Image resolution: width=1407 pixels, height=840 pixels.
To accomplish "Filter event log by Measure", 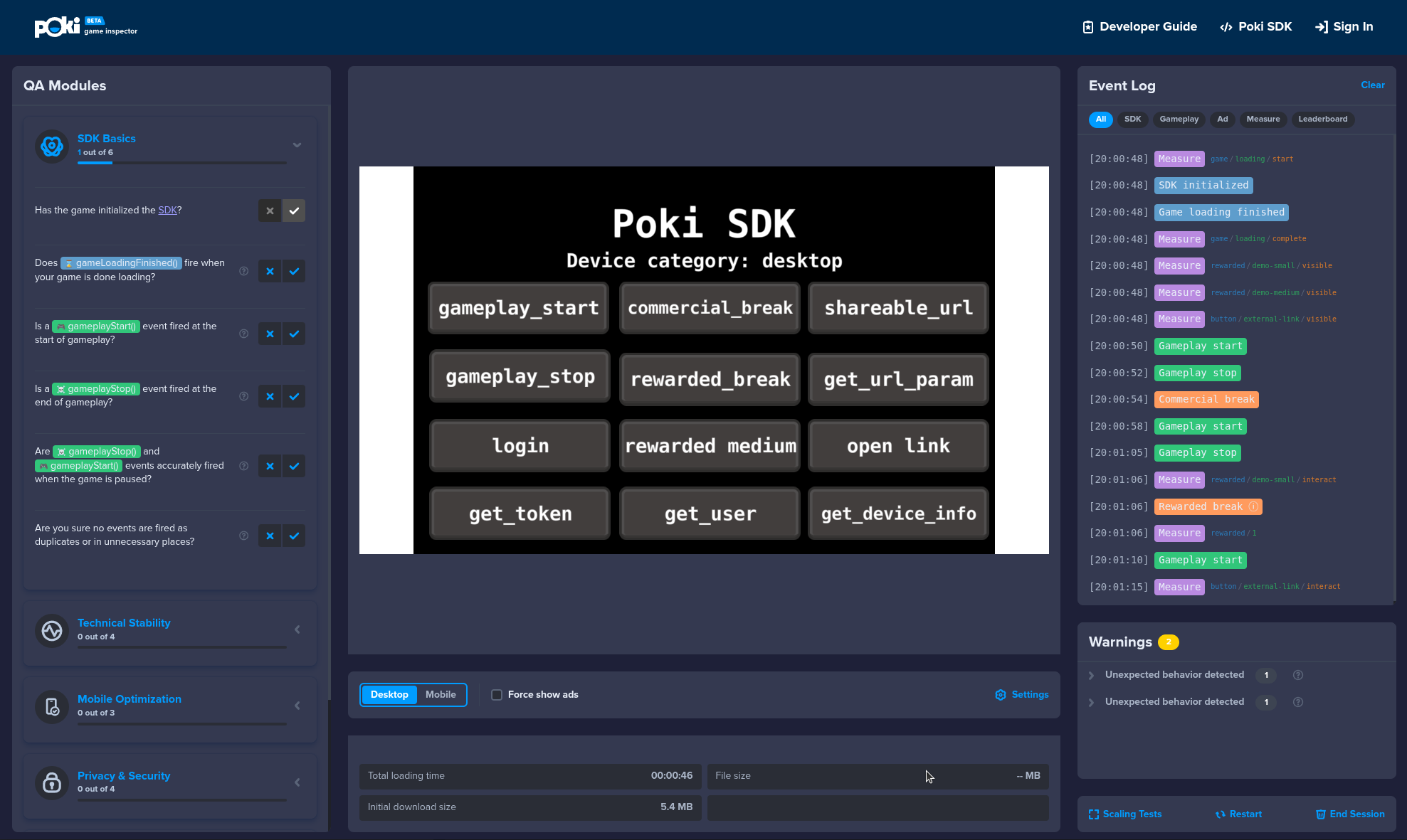I will tap(1263, 119).
